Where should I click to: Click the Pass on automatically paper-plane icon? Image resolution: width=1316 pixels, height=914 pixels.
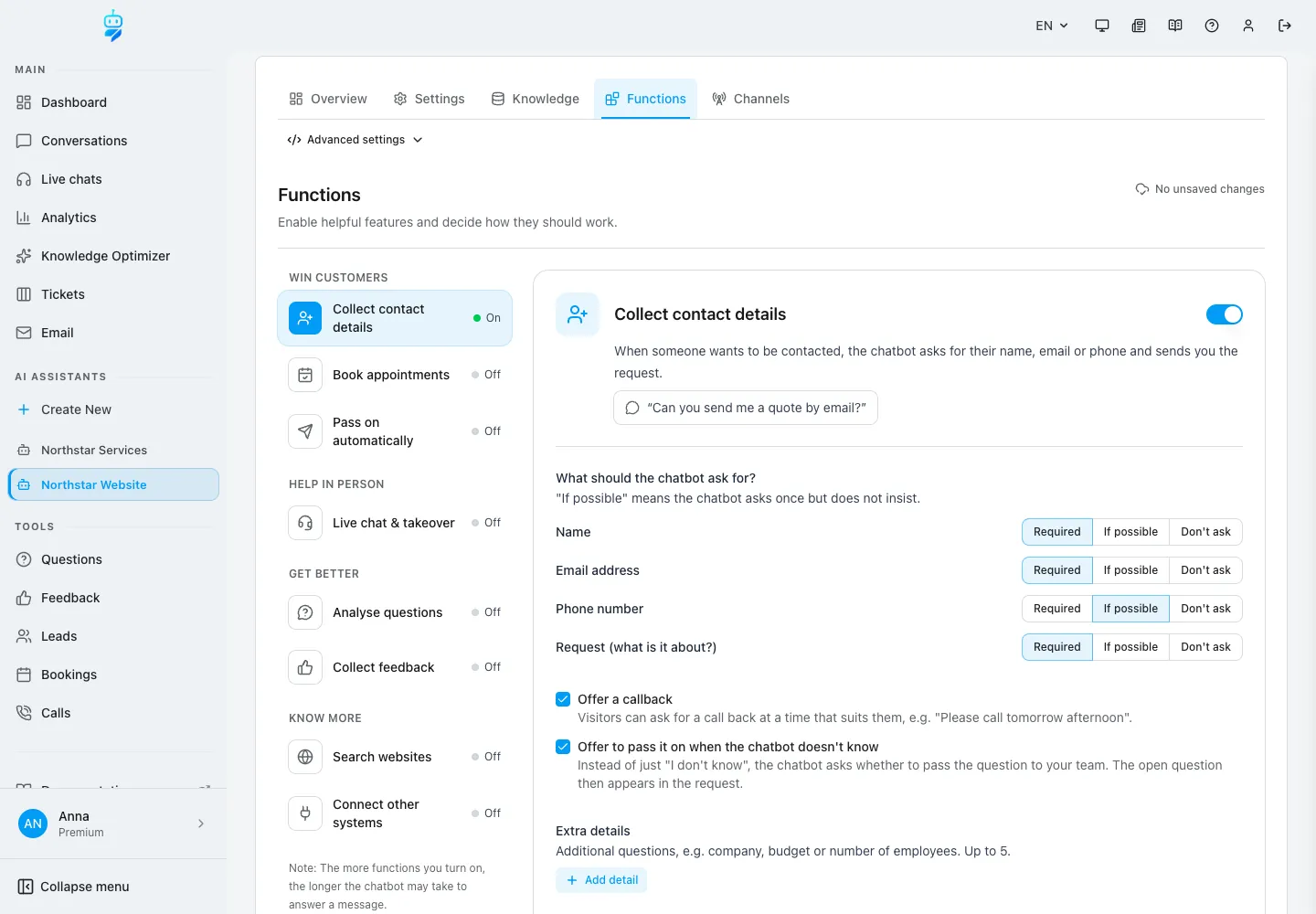click(x=305, y=431)
